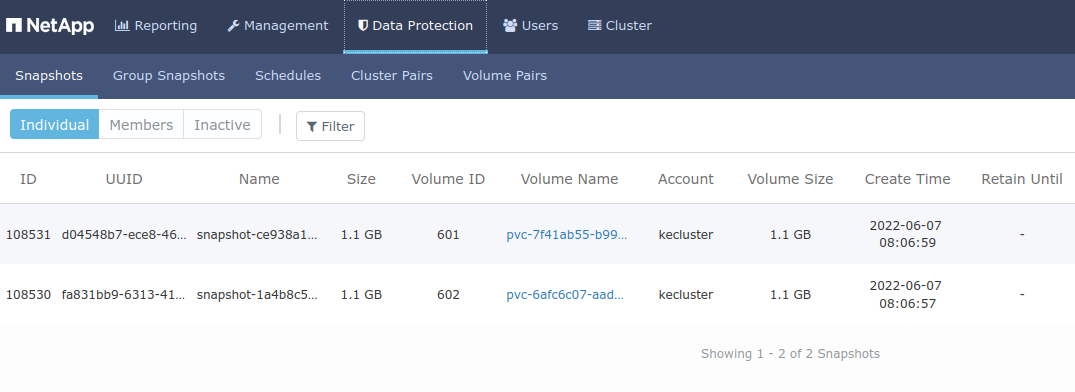Click account kecluster in row 108530
Screen dimensions: 1075x392
(686, 295)
